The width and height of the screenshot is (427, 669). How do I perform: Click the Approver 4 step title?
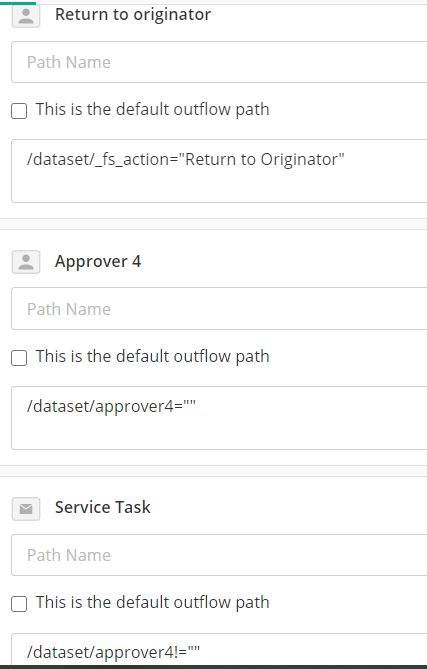pos(98,261)
